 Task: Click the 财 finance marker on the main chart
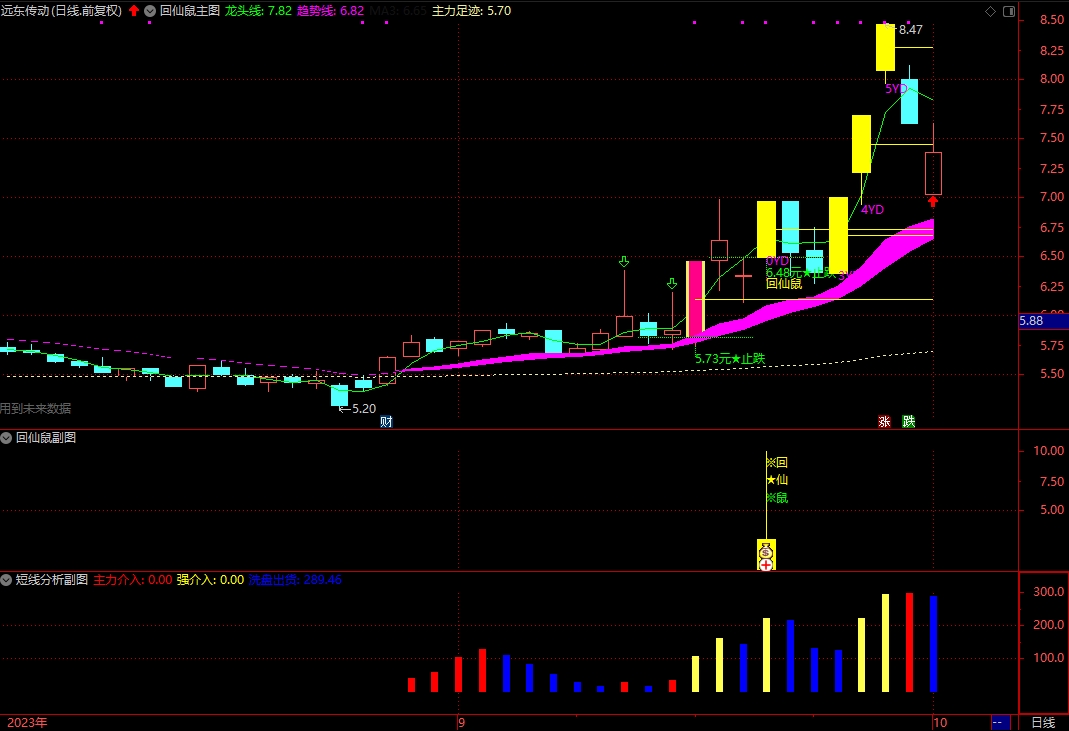click(x=387, y=421)
